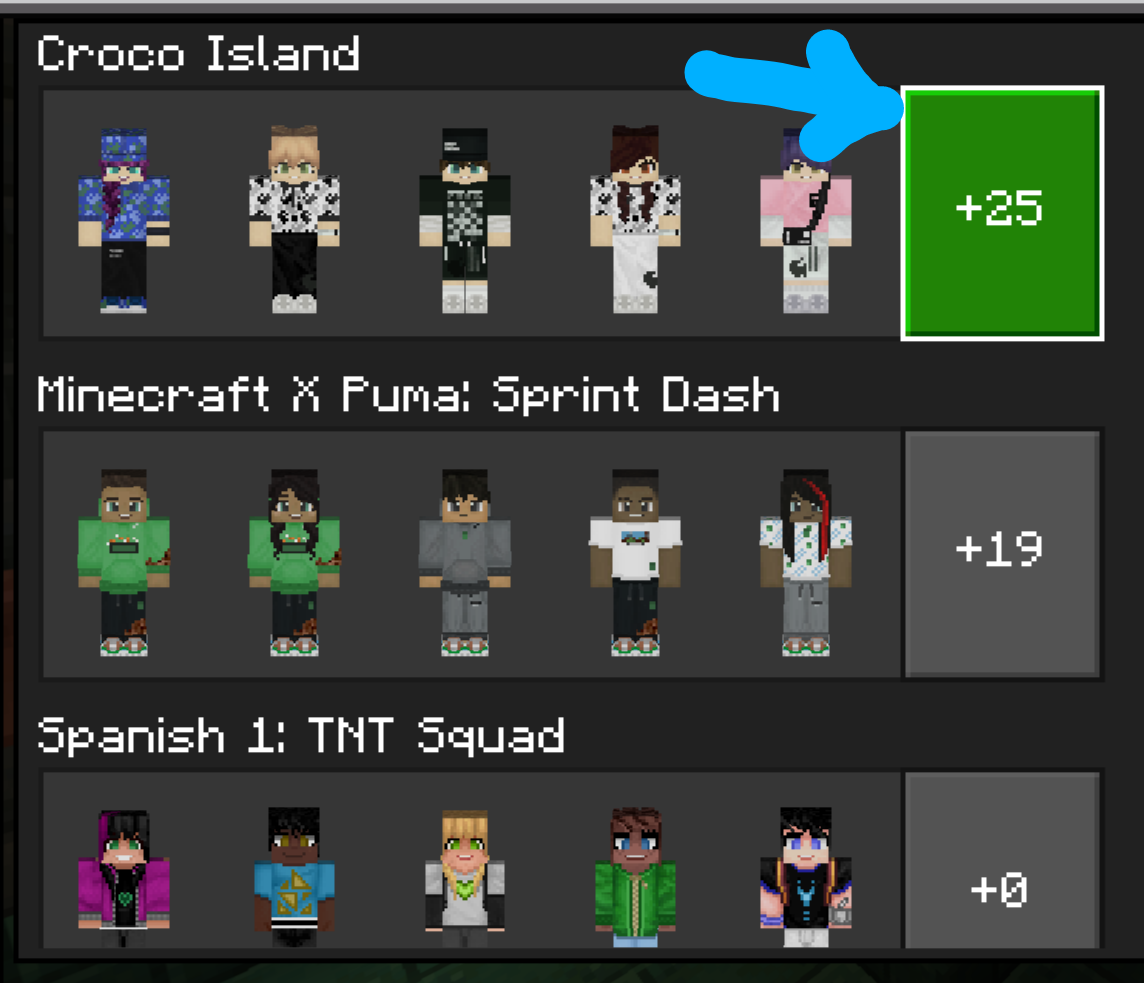Click the Croco Island pack title
Image resolution: width=1144 pixels, height=983 pixels.
tap(198, 53)
